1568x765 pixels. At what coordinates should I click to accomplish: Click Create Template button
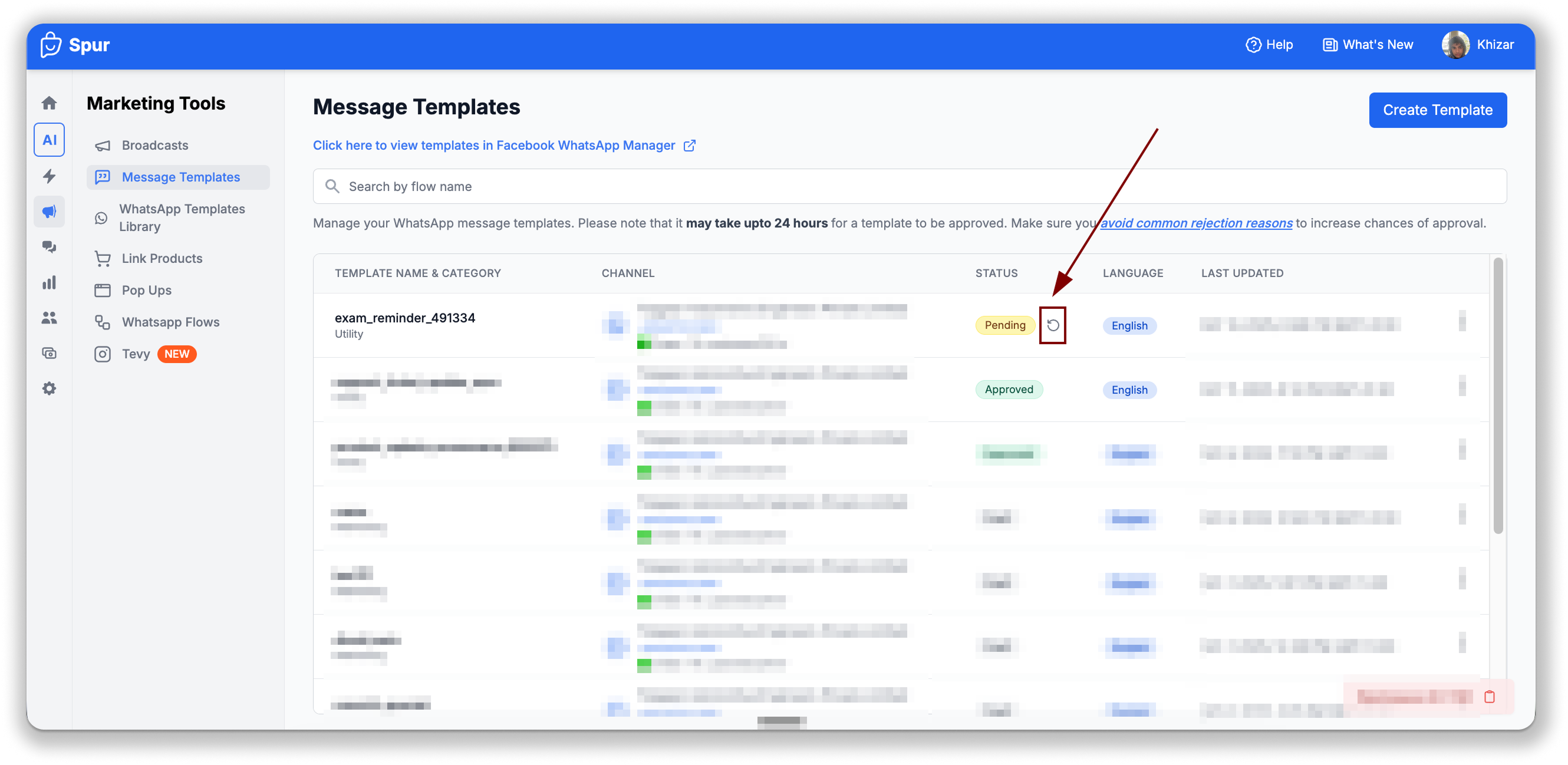click(1437, 110)
